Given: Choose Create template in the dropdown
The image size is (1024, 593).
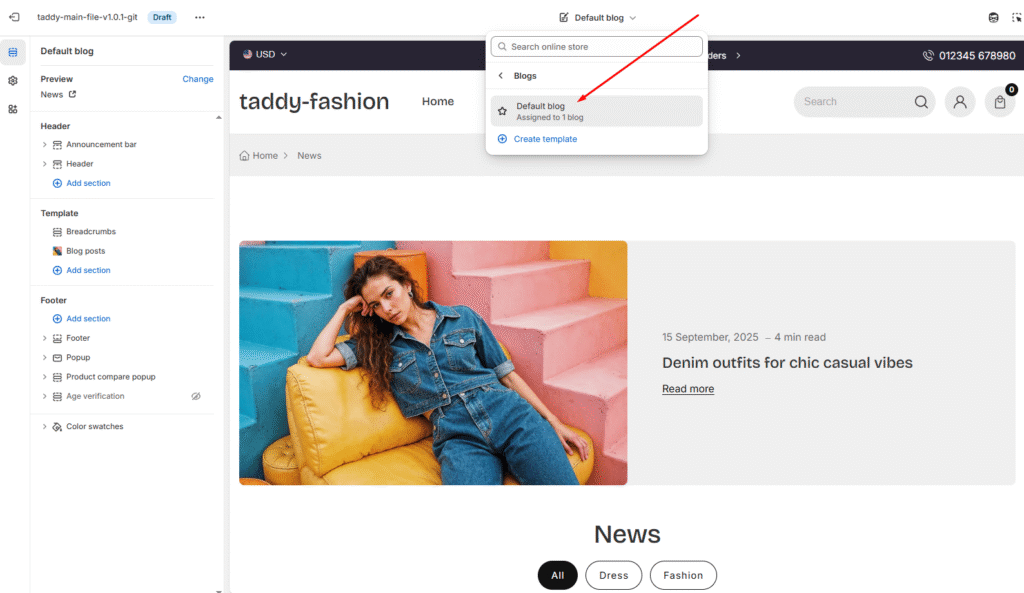Looking at the screenshot, I should [545, 139].
